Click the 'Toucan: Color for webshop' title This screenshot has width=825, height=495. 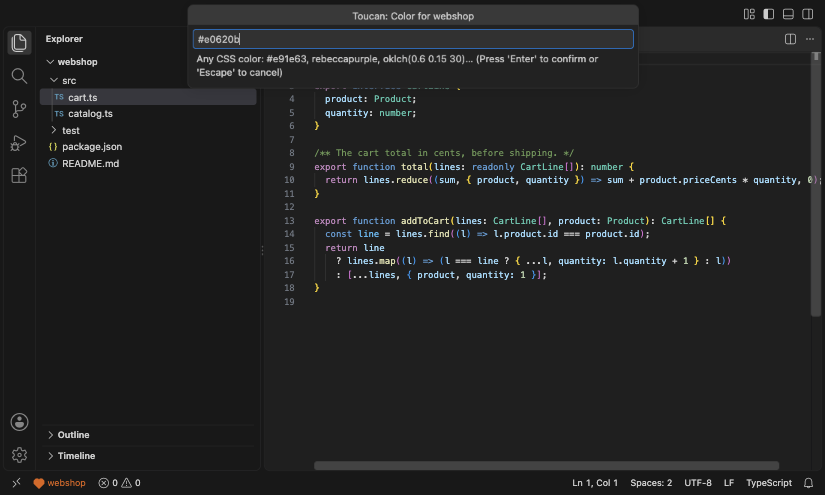point(413,16)
